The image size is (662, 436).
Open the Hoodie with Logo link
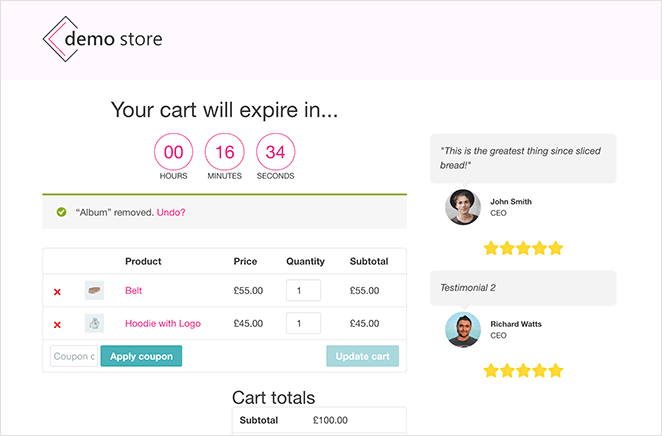point(162,324)
